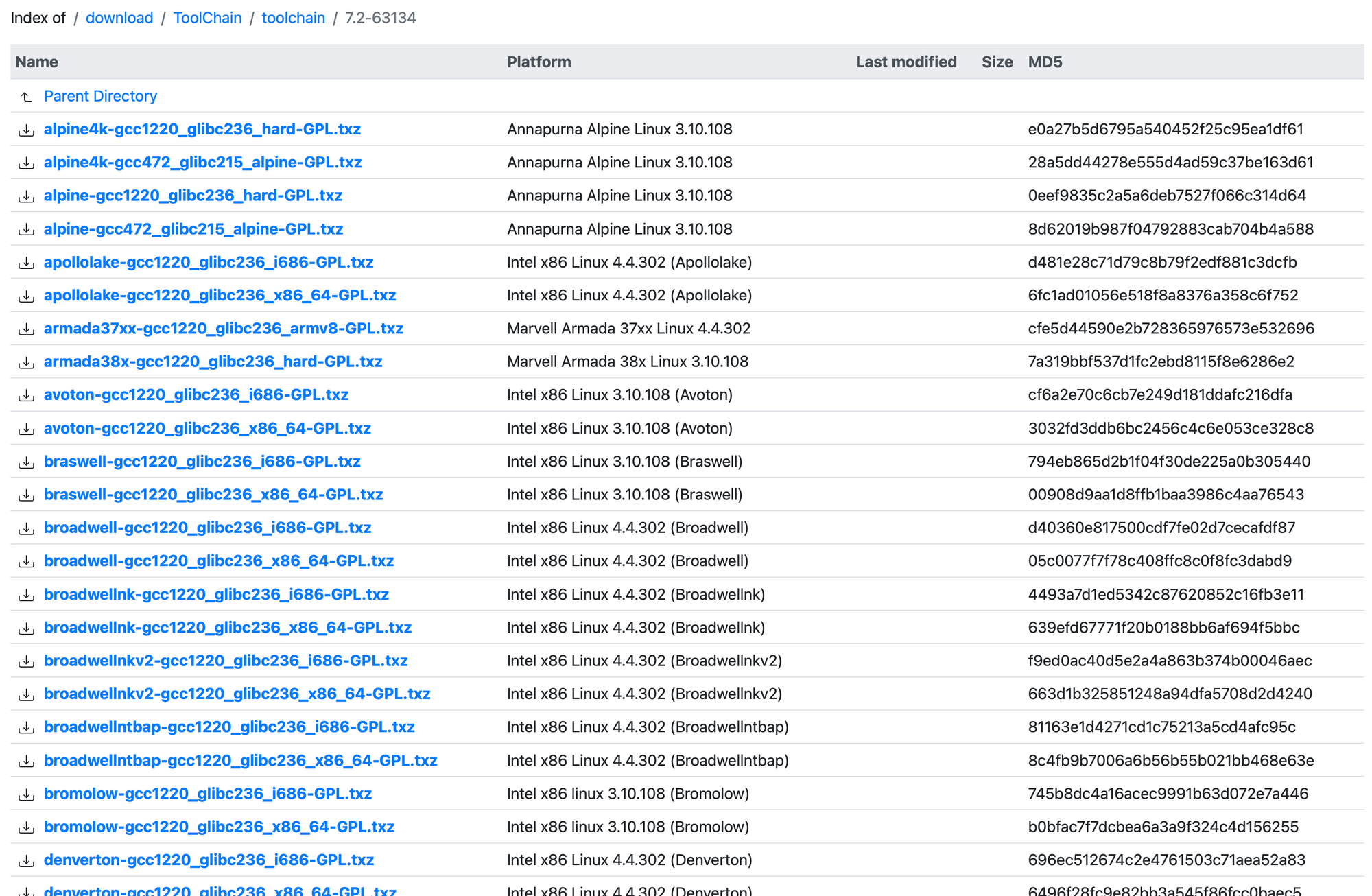Viewport: 1372px width, 896px height.
Task: Open denverton-gcc1220_glibc236_i686-GPL.txz link
Action: [x=209, y=860]
